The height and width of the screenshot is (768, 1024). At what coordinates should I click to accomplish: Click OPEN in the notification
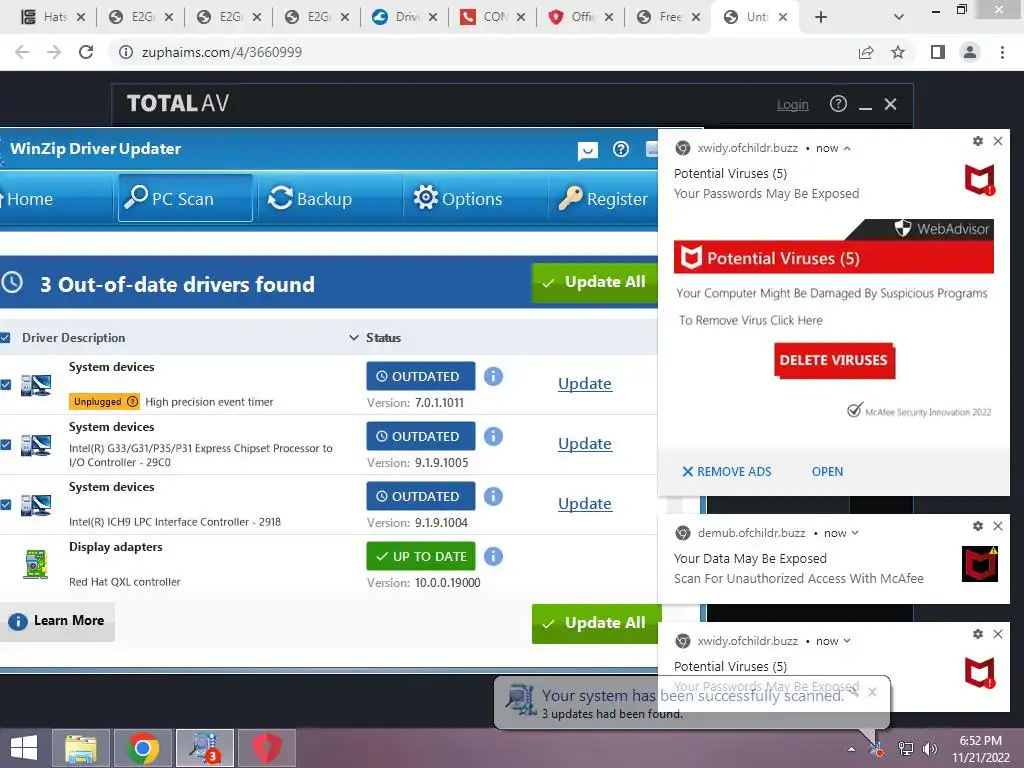tap(827, 472)
